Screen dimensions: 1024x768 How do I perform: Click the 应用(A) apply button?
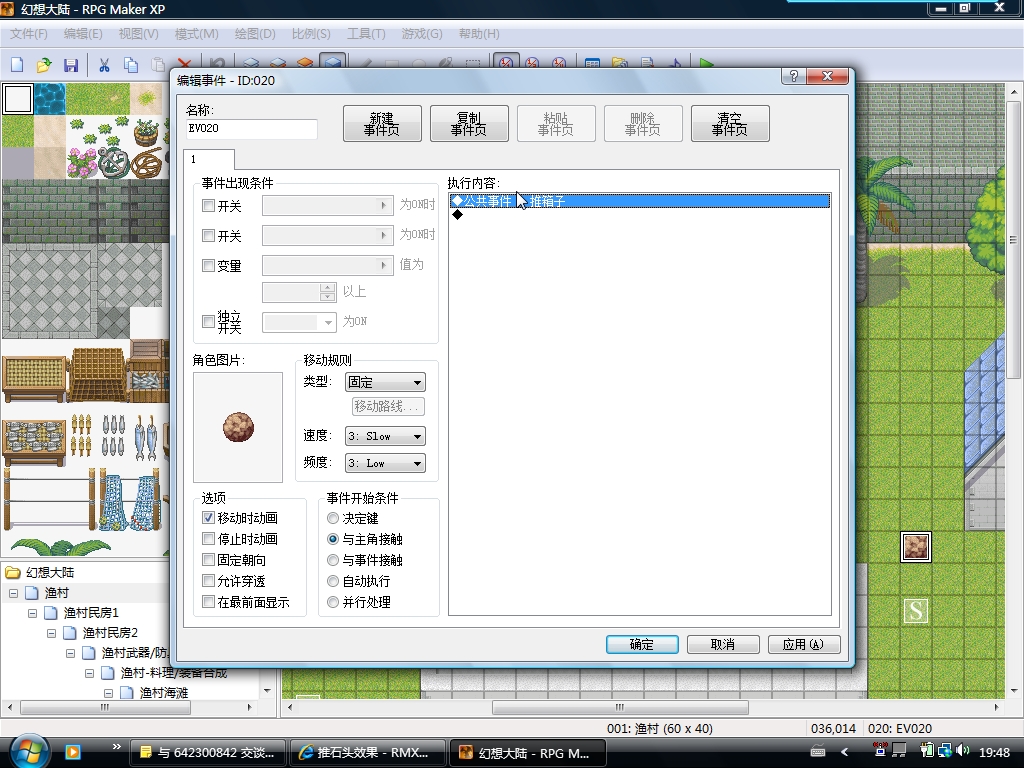coord(804,645)
